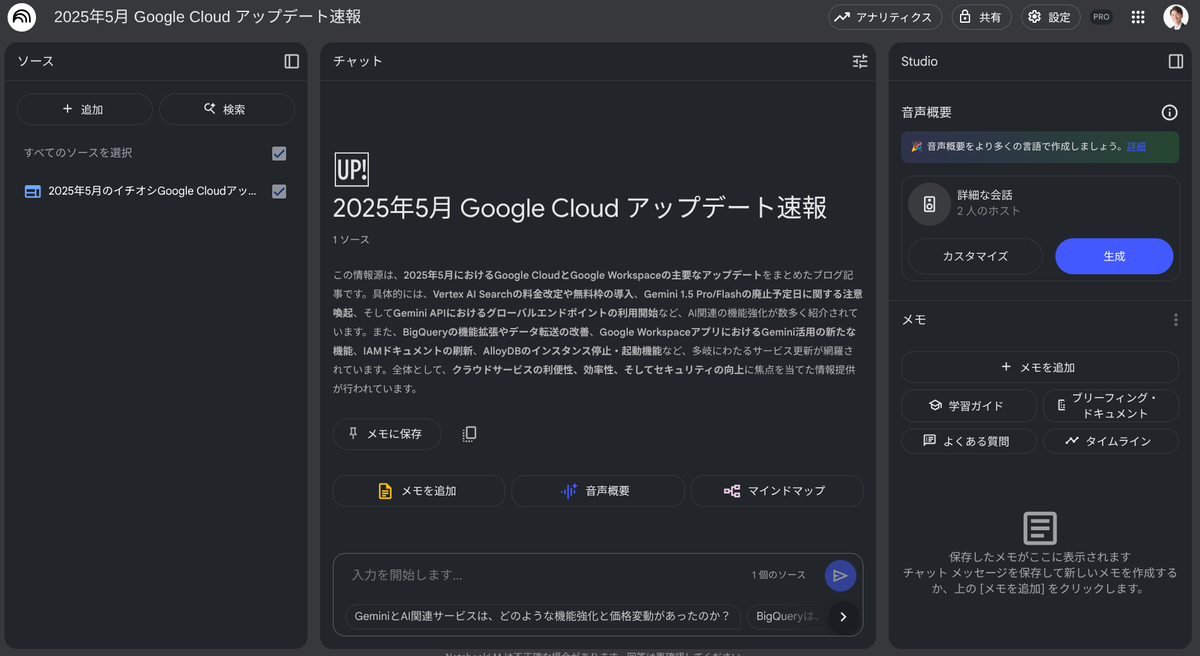Open the 2025年5月のイチオシGoogle Cloud source
The width and height of the screenshot is (1200, 656).
(x=153, y=191)
